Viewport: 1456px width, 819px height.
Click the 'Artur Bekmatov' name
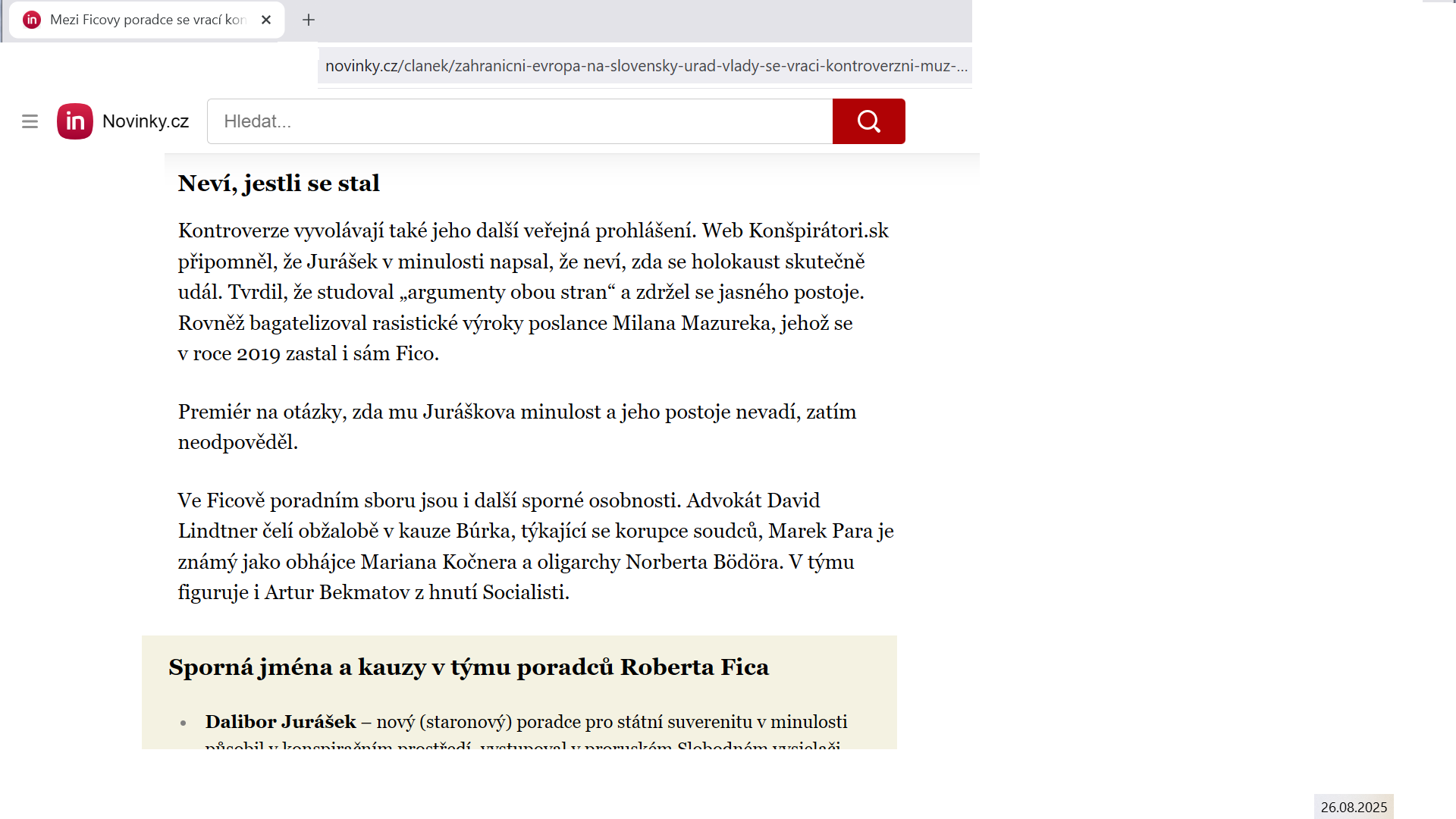pos(337,592)
